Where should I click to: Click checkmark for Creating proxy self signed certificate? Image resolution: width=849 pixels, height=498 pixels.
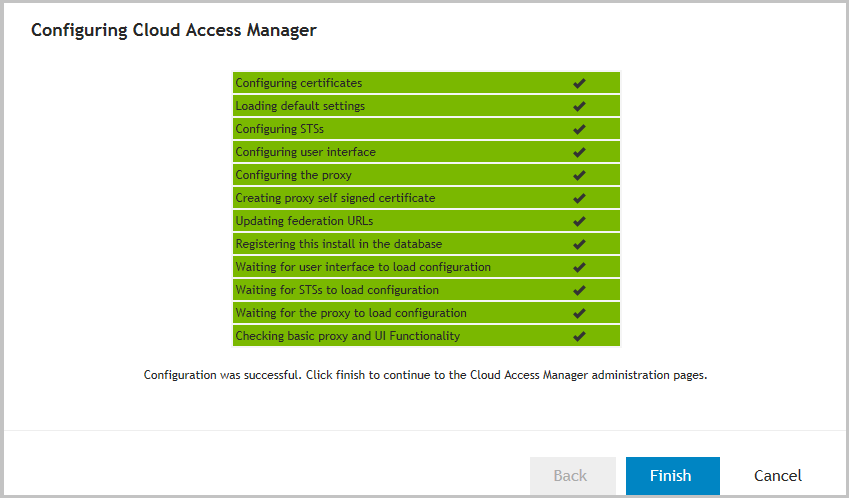(x=579, y=198)
